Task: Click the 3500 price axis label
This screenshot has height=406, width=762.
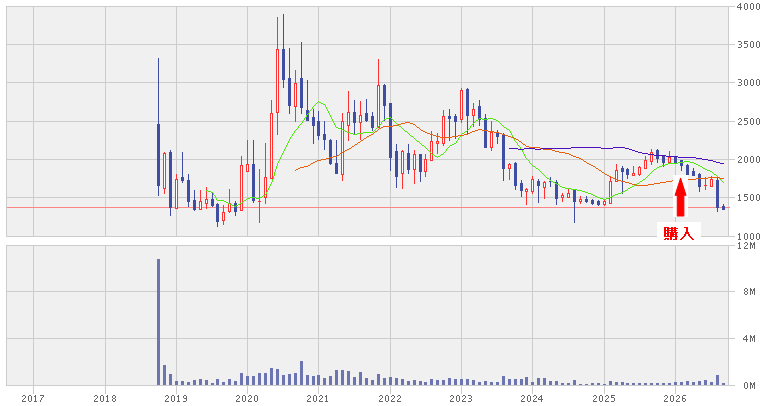Action: [x=748, y=45]
